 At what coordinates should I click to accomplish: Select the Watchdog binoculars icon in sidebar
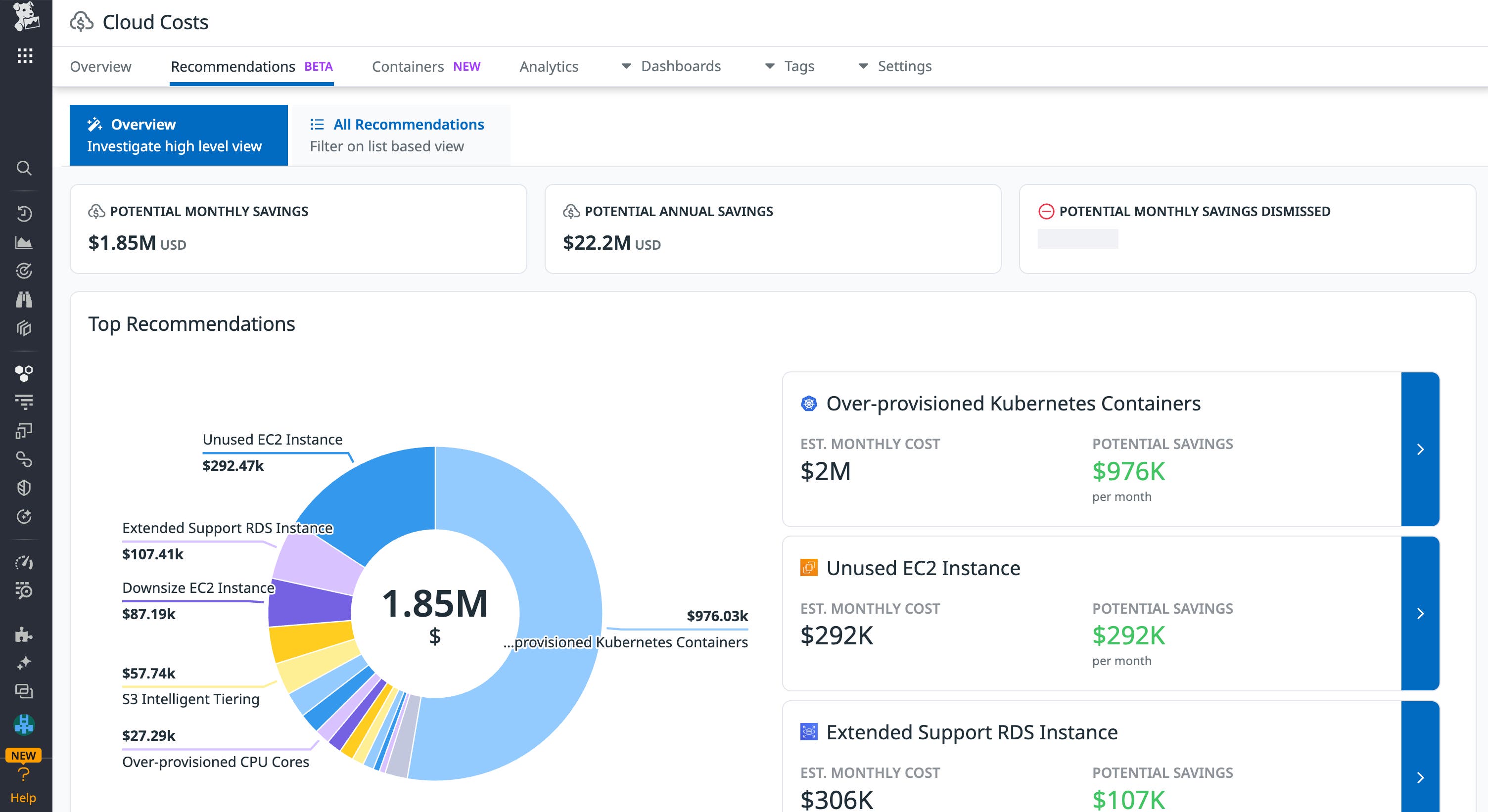pyautogui.click(x=24, y=299)
